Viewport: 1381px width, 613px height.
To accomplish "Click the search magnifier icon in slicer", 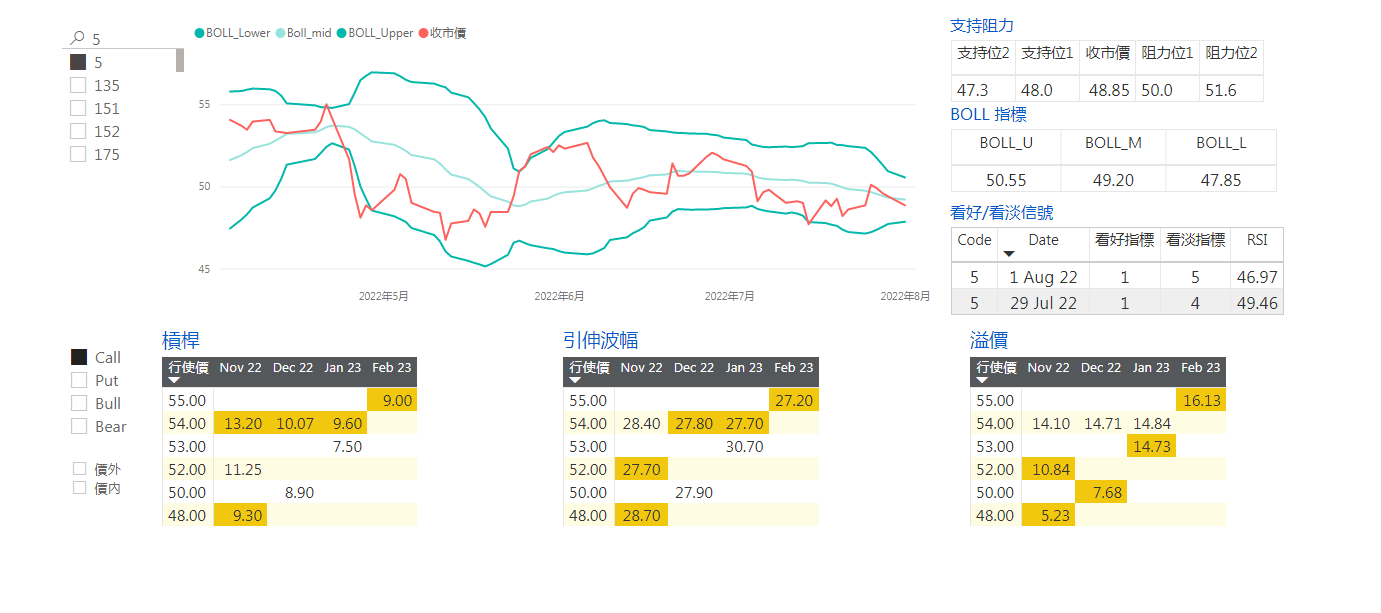I will click(77, 39).
